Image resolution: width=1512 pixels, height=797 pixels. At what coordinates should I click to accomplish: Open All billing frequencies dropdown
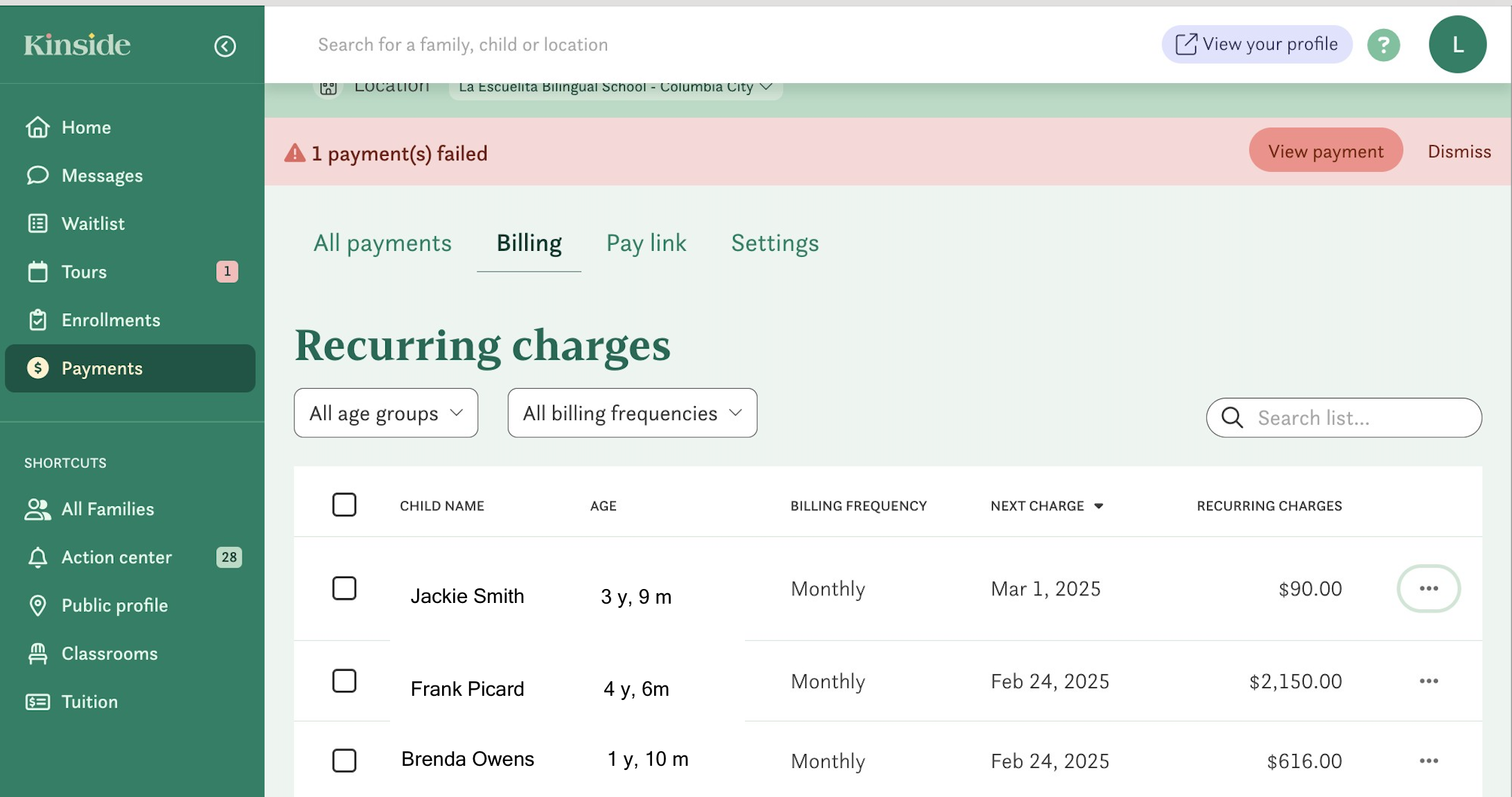click(632, 413)
